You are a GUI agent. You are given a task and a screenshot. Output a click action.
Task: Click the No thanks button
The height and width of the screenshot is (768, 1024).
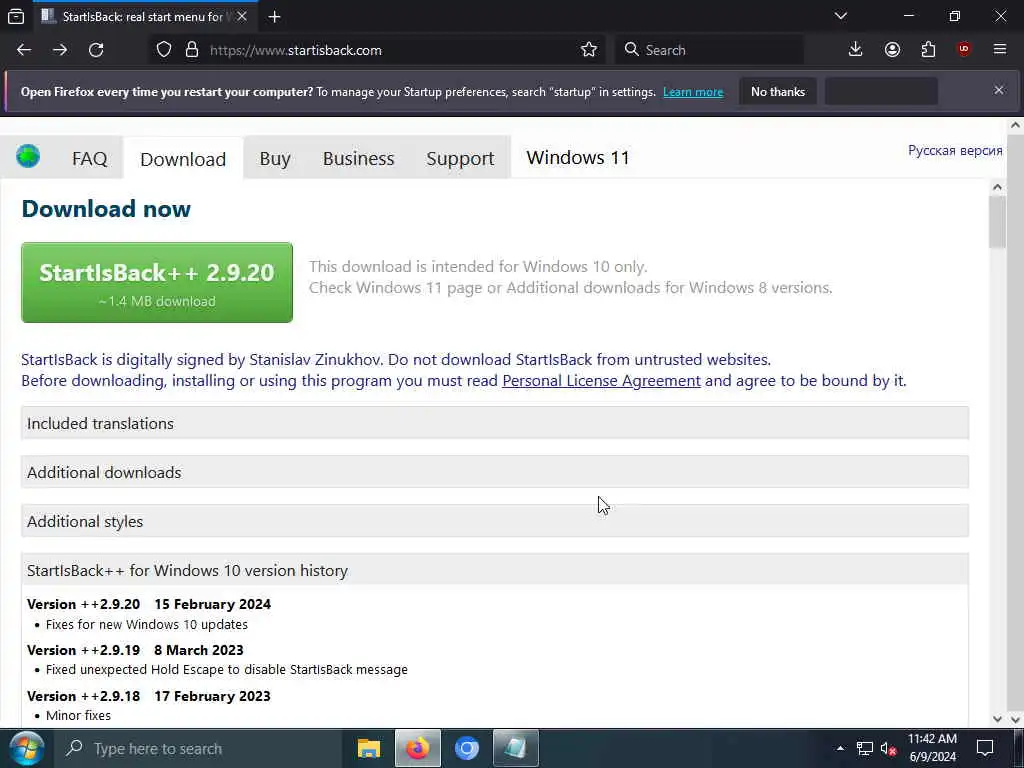coord(778,91)
